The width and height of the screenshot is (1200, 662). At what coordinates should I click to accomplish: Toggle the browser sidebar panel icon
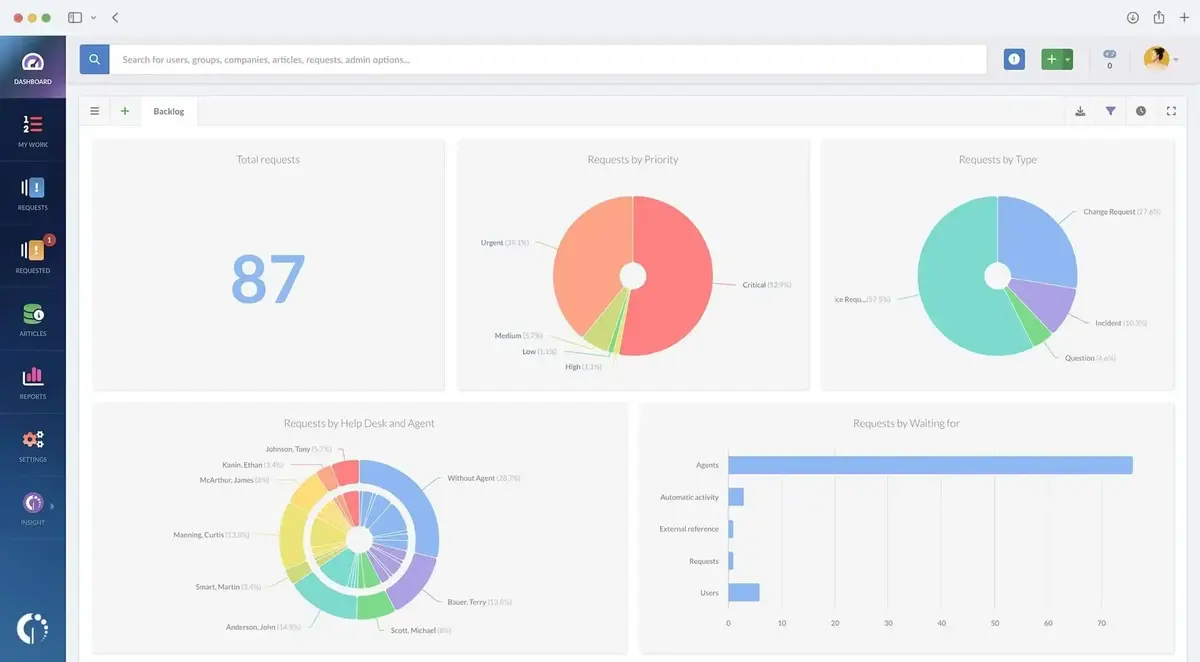[75, 18]
